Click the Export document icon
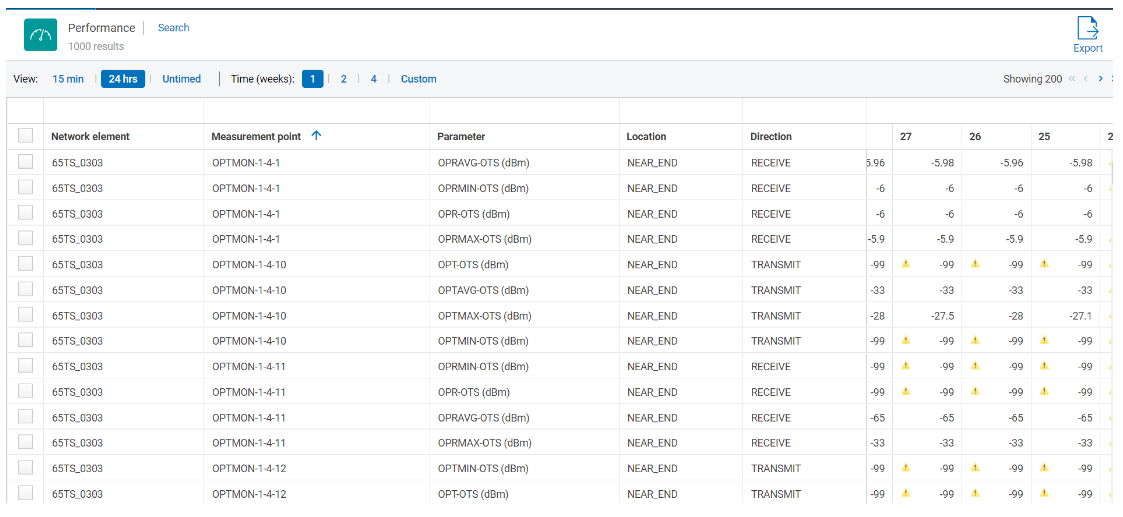 [1087, 28]
